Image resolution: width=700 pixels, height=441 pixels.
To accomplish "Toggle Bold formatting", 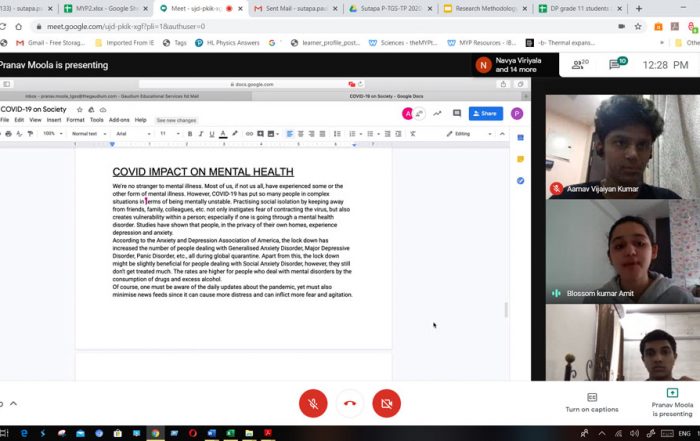I will click(x=190, y=133).
